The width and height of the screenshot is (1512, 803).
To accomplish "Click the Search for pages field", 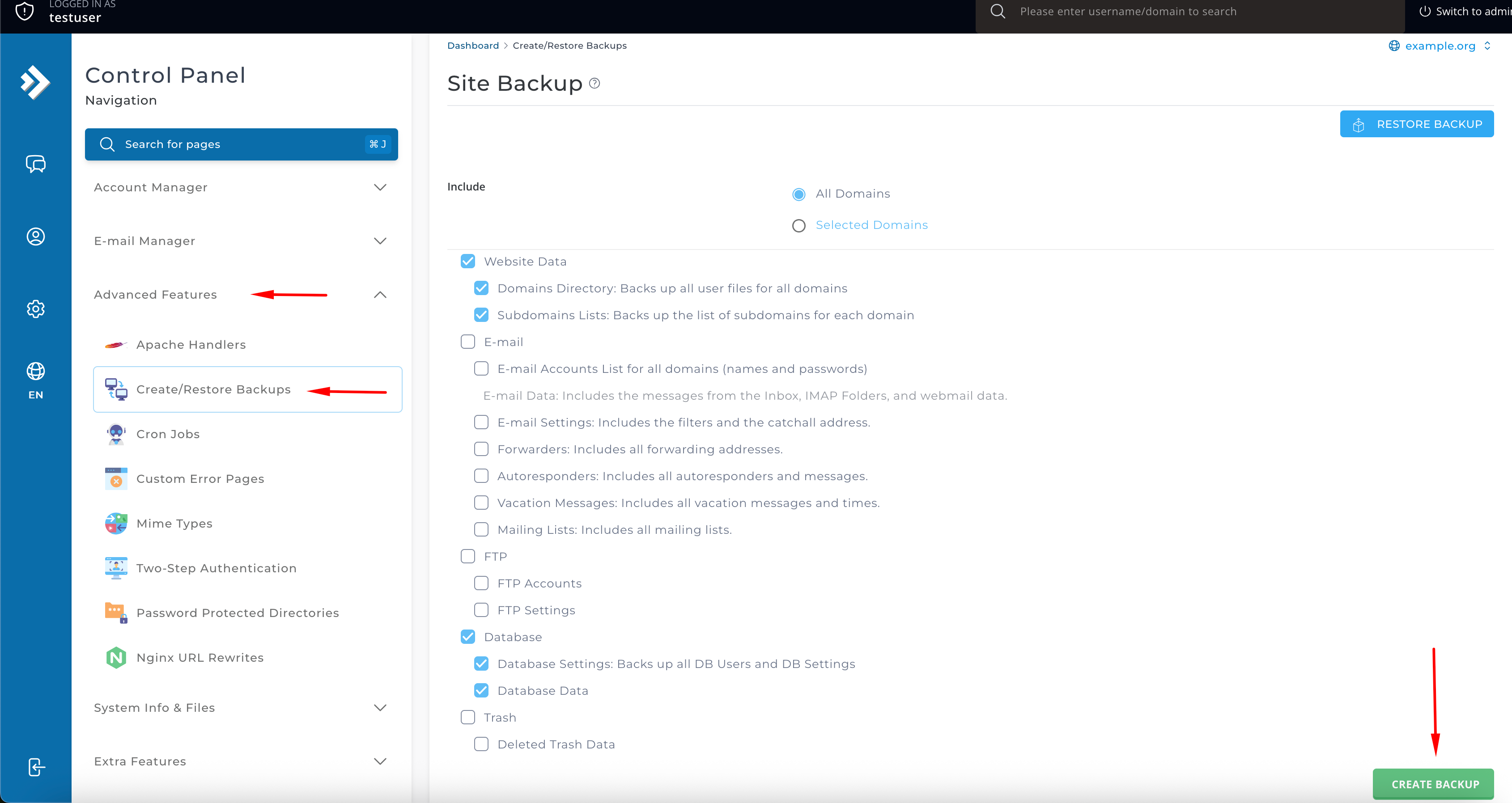I will [x=241, y=144].
